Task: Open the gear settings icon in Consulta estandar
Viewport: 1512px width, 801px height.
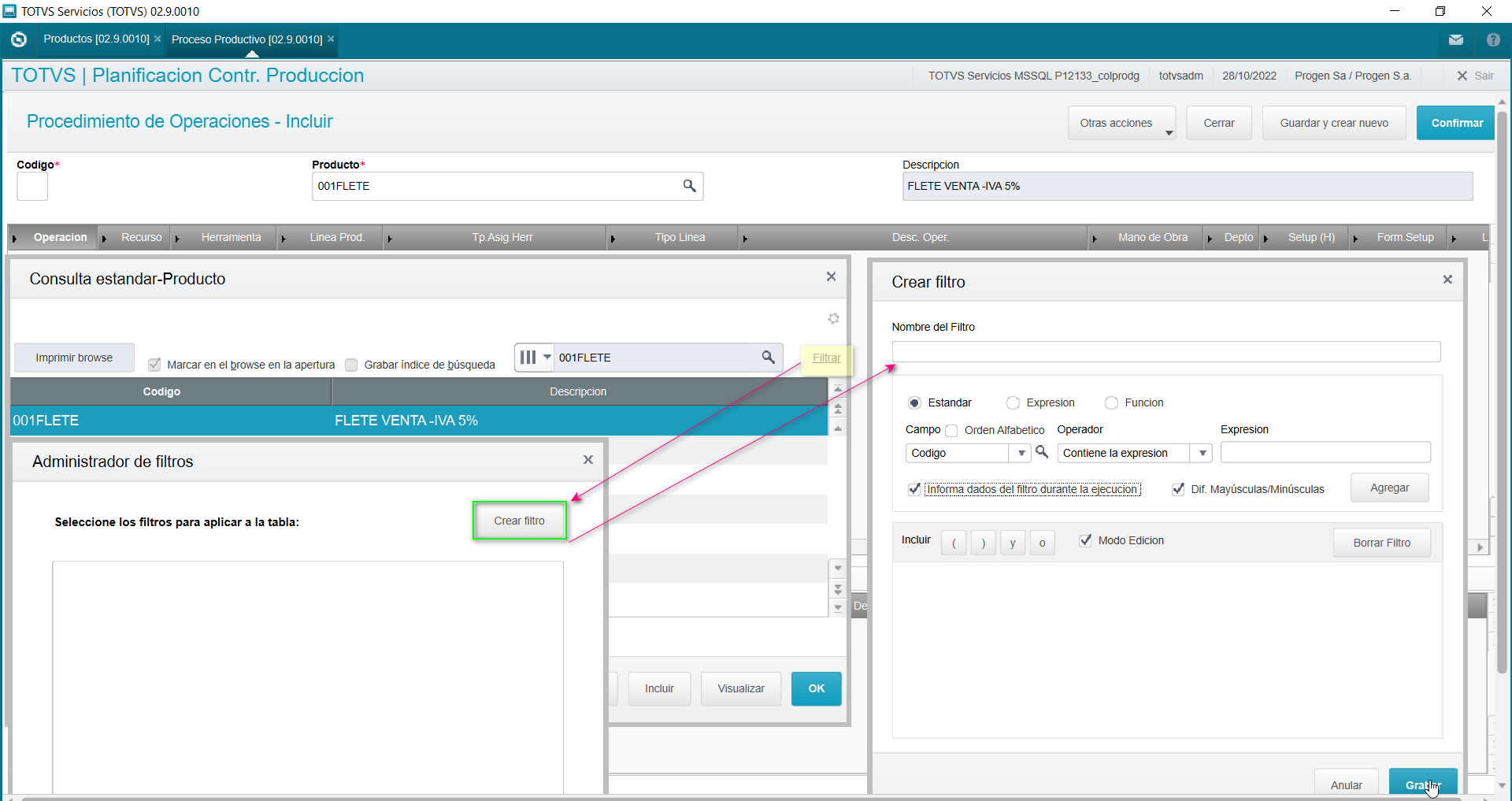Action: [833, 318]
